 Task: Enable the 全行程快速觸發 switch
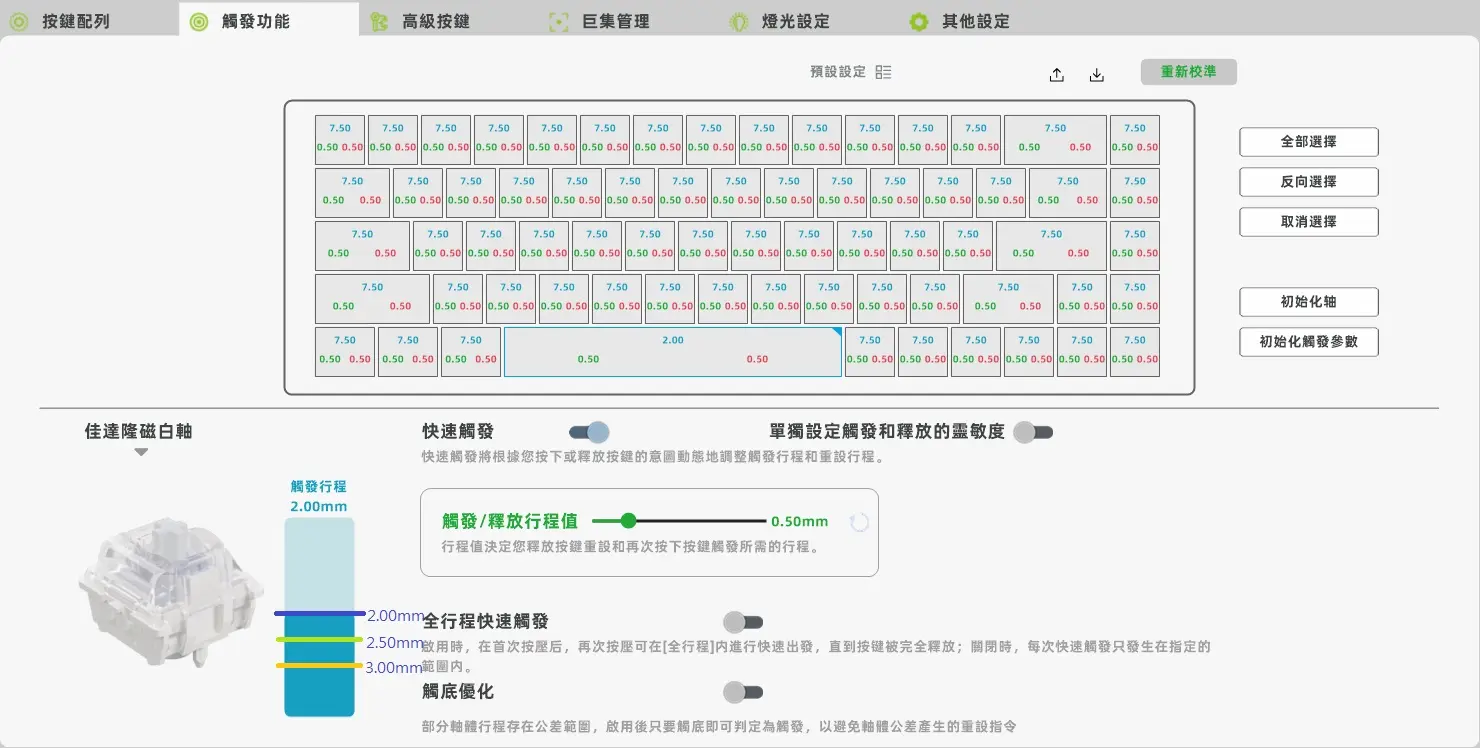tap(743, 622)
